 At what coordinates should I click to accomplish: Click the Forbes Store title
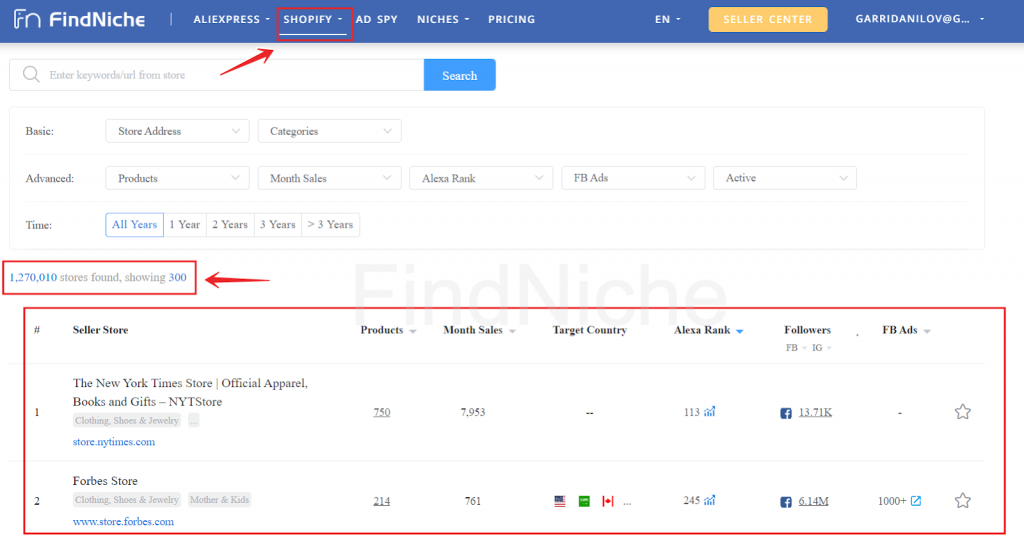pos(105,481)
